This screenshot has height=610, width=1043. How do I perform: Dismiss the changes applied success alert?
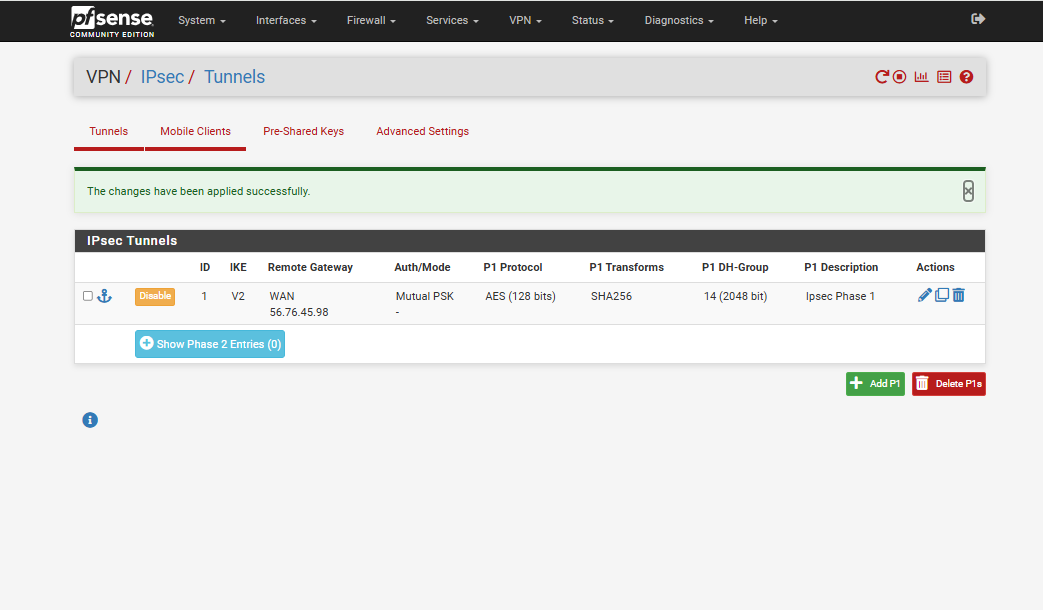(x=968, y=191)
